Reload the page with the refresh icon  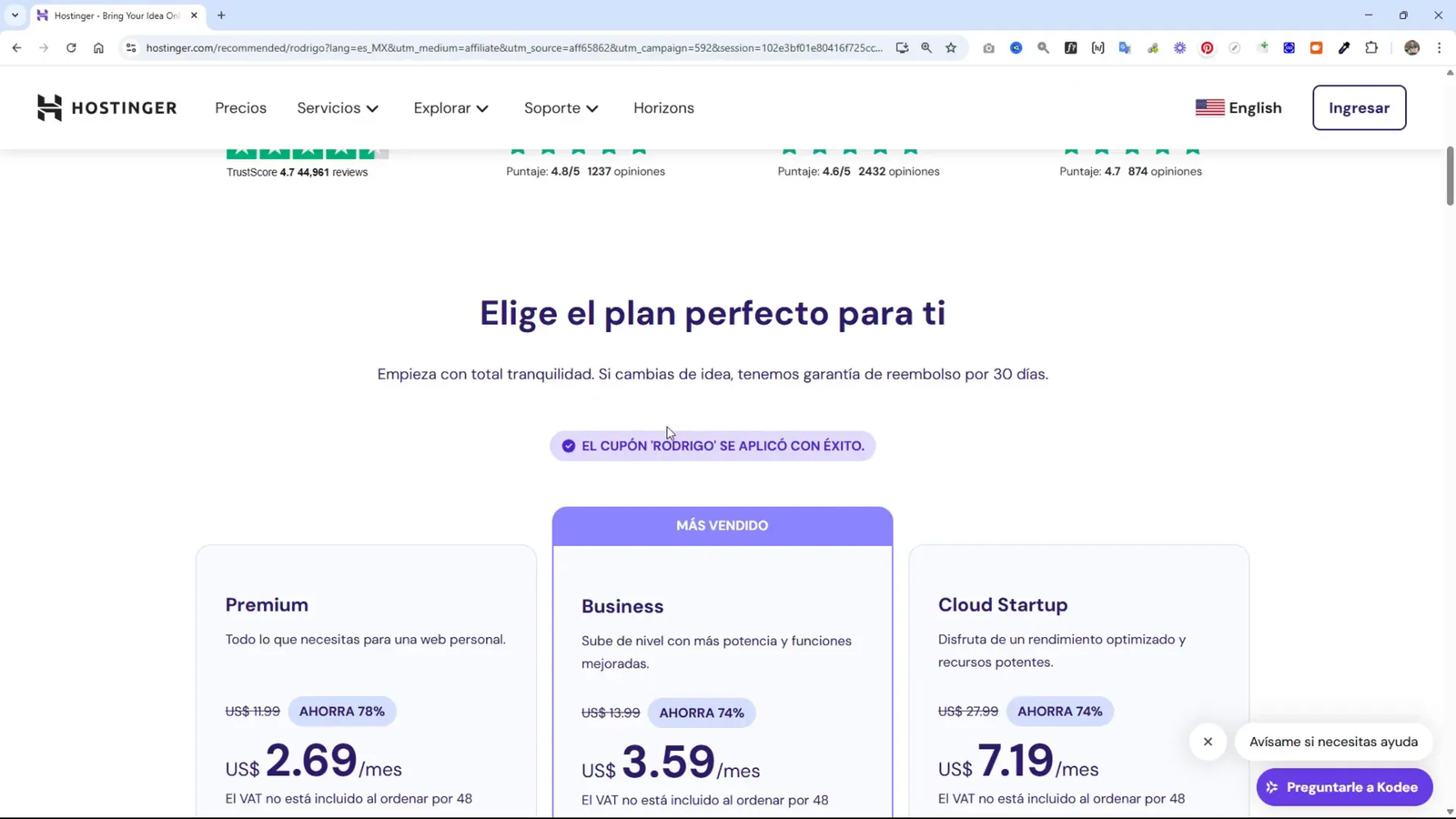click(71, 47)
